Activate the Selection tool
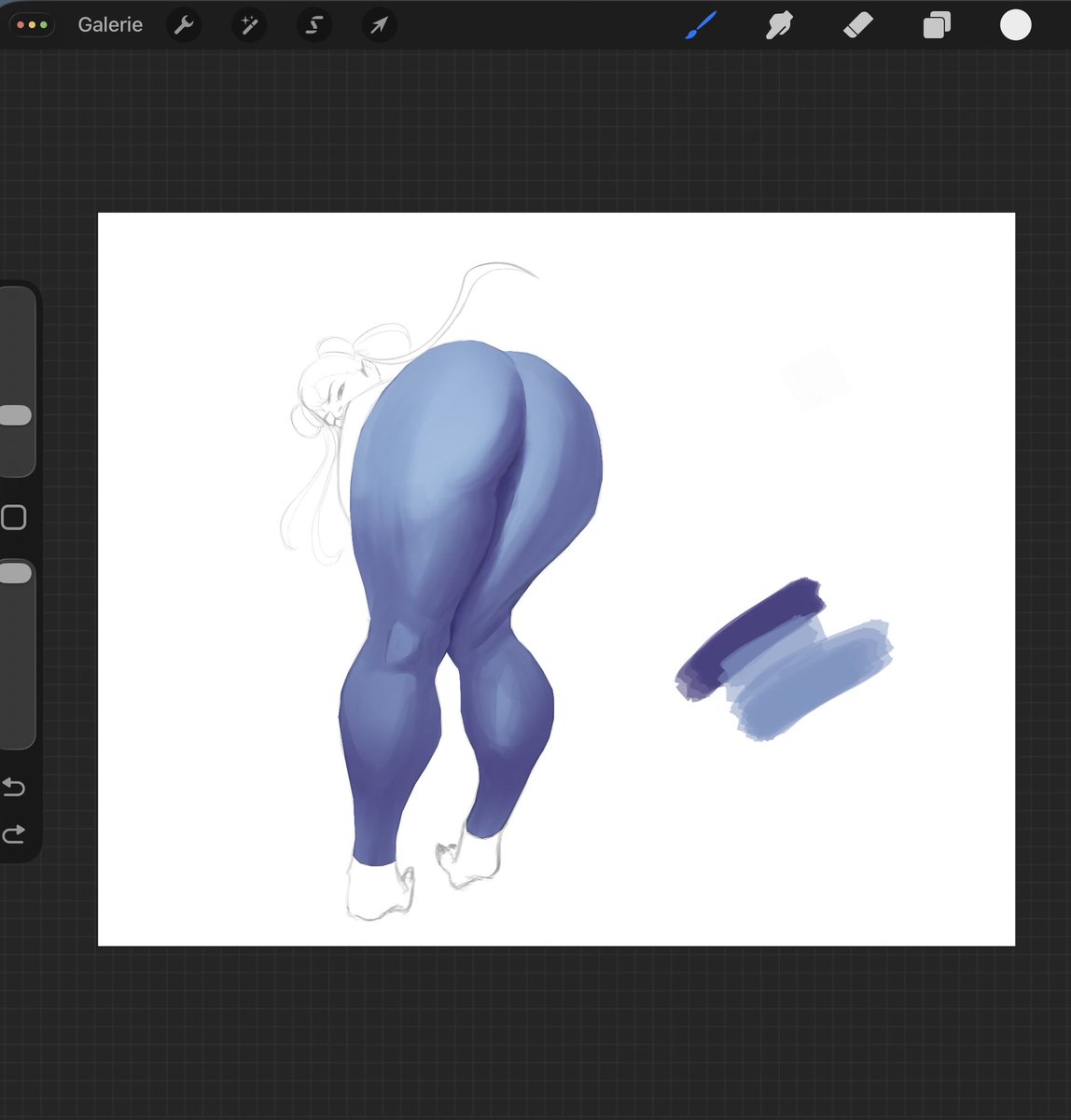 tap(314, 25)
